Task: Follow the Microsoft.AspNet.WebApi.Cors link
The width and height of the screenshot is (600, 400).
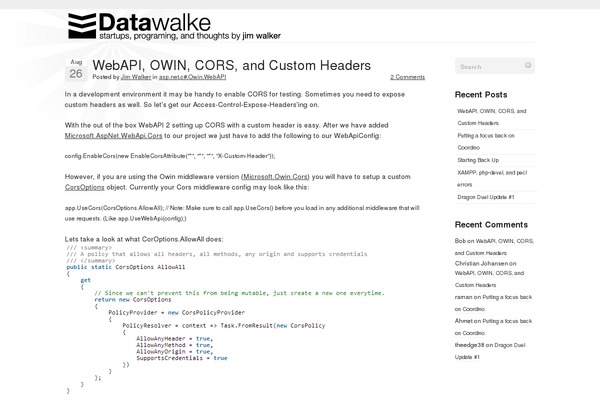Action: point(113,136)
